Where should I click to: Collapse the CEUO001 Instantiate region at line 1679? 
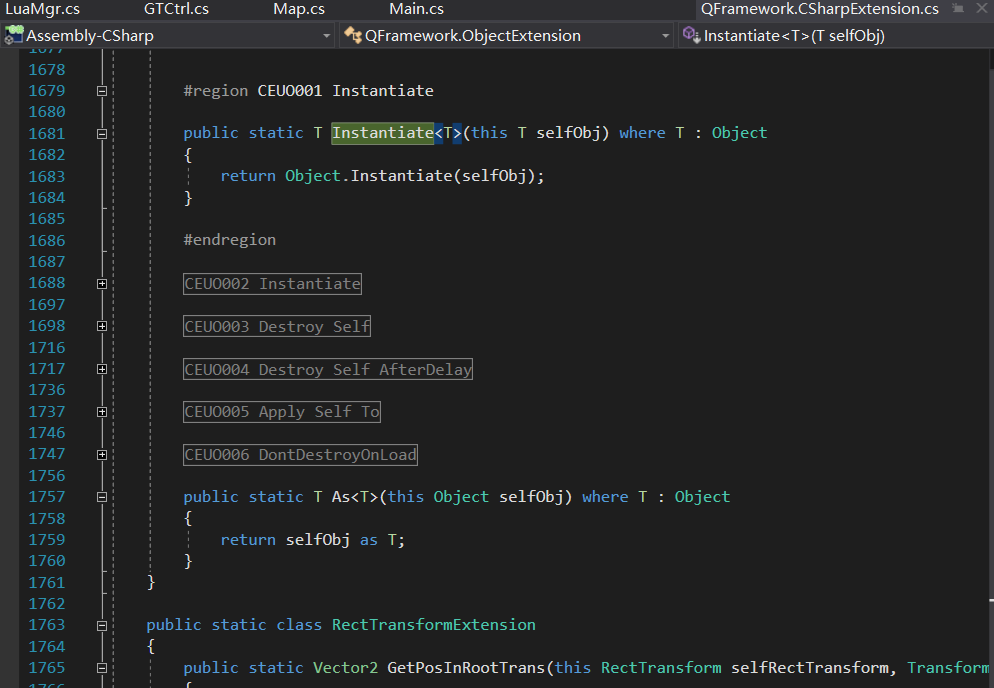tap(101, 91)
